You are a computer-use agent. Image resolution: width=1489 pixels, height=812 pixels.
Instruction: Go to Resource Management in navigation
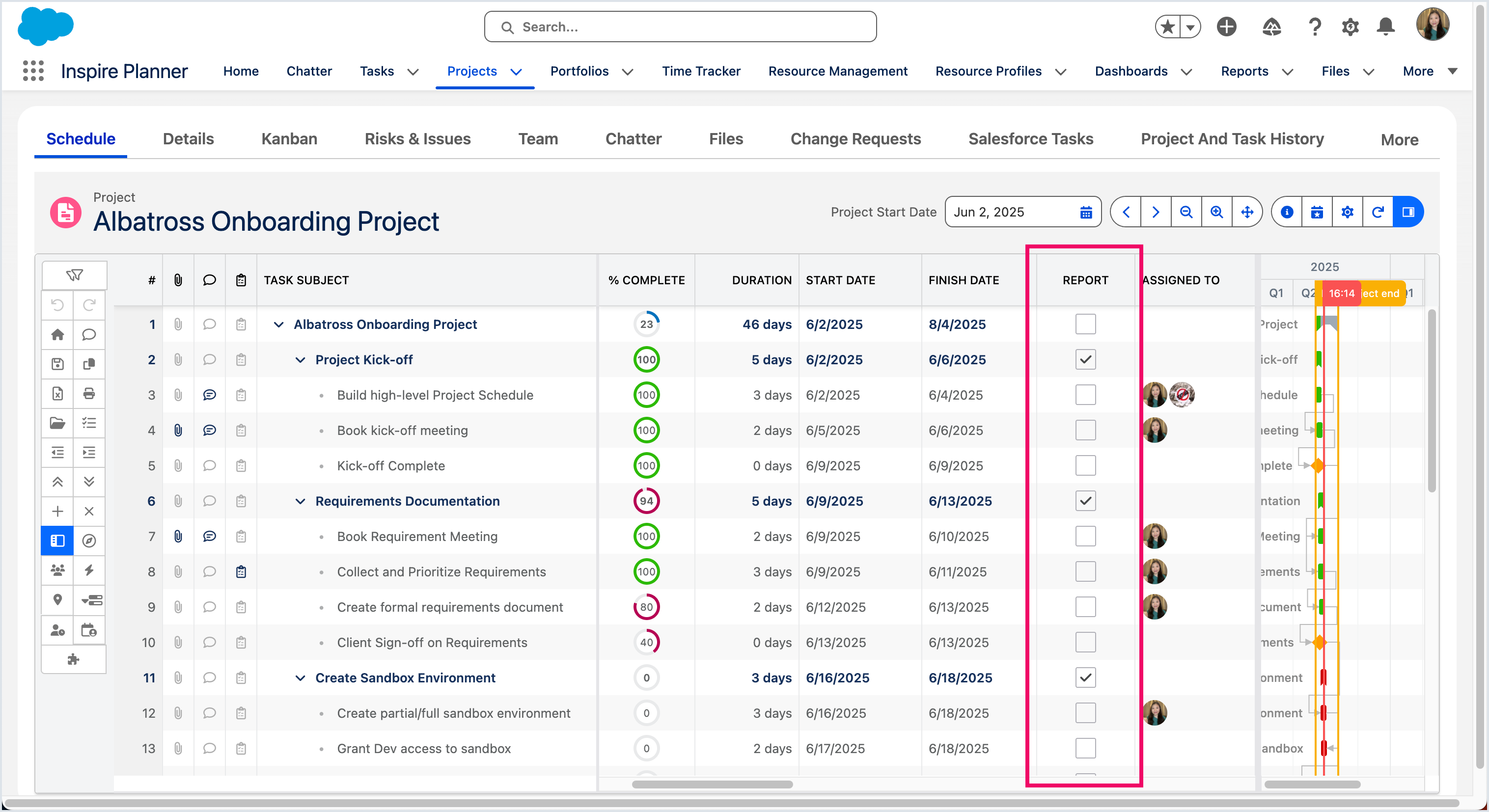[x=838, y=71]
